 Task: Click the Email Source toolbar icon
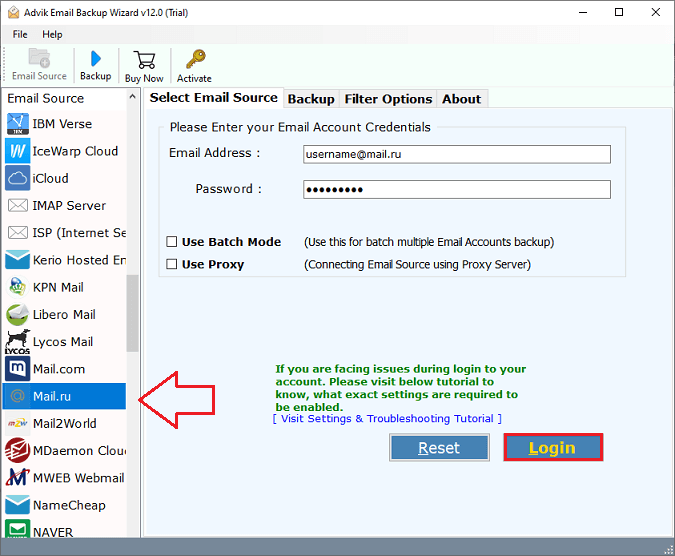(x=39, y=58)
